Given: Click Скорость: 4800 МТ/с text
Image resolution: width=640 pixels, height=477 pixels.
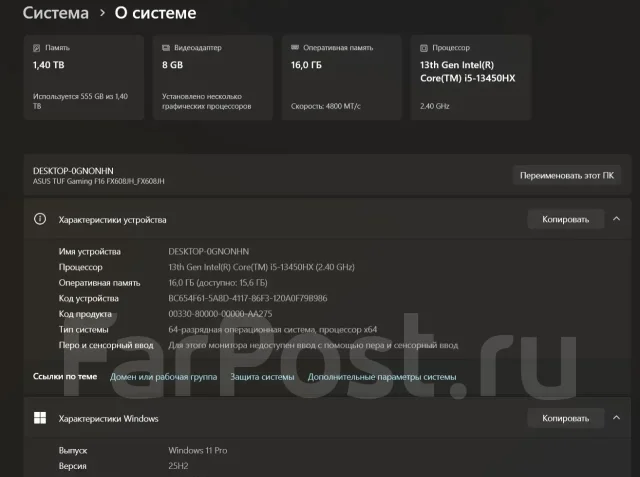Looking at the screenshot, I should (325, 106).
